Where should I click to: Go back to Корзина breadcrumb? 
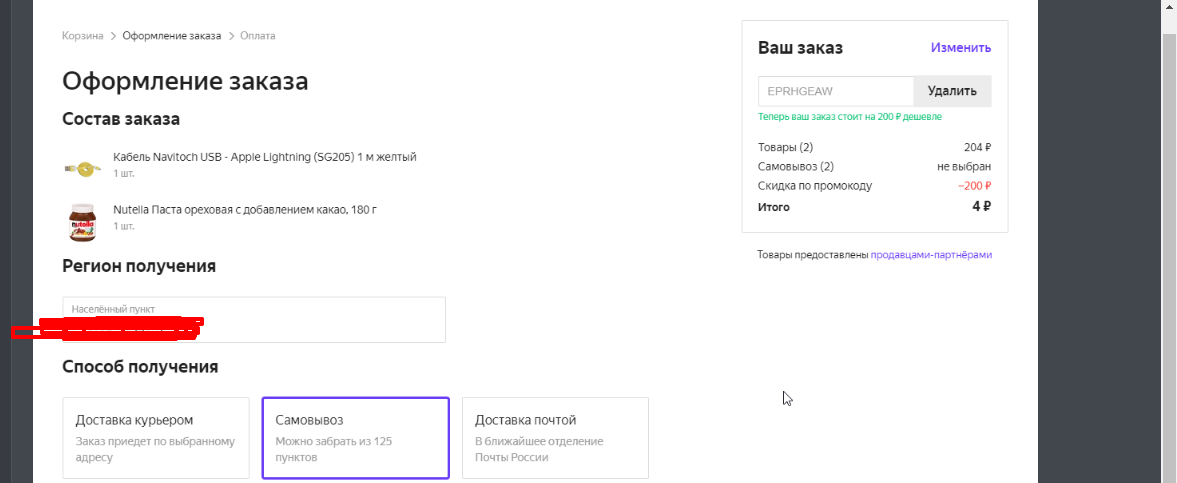(83, 35)
